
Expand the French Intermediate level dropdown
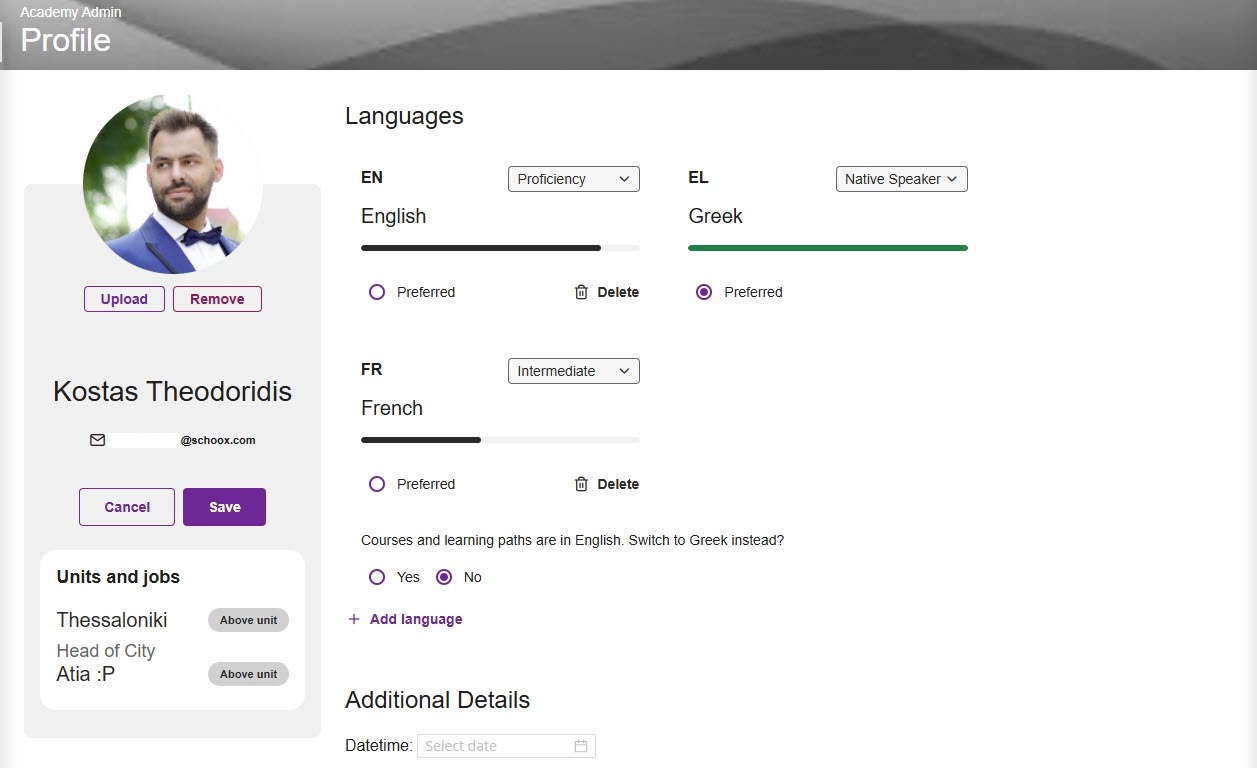pyautogui.click(x=573, y=371)
